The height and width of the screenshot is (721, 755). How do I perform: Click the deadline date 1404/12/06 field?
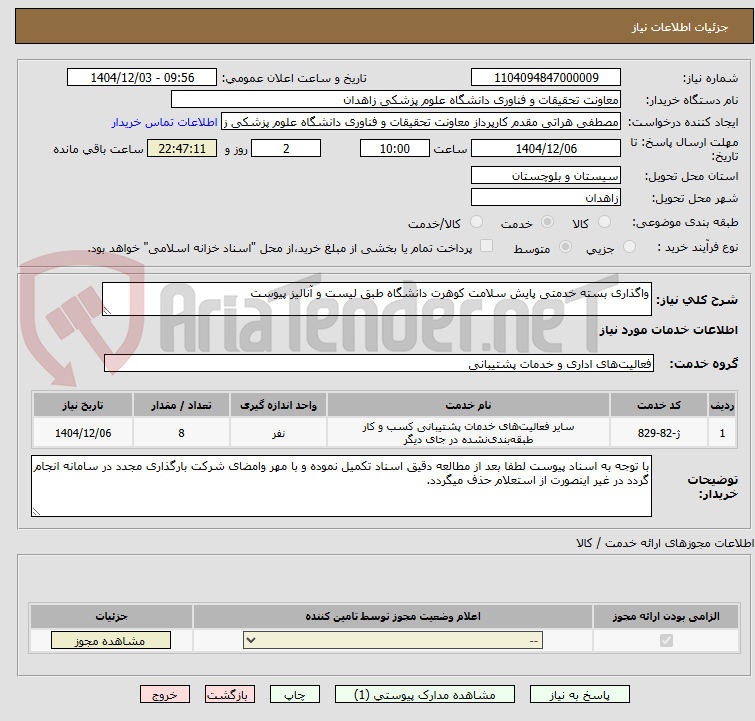[546, 148]
